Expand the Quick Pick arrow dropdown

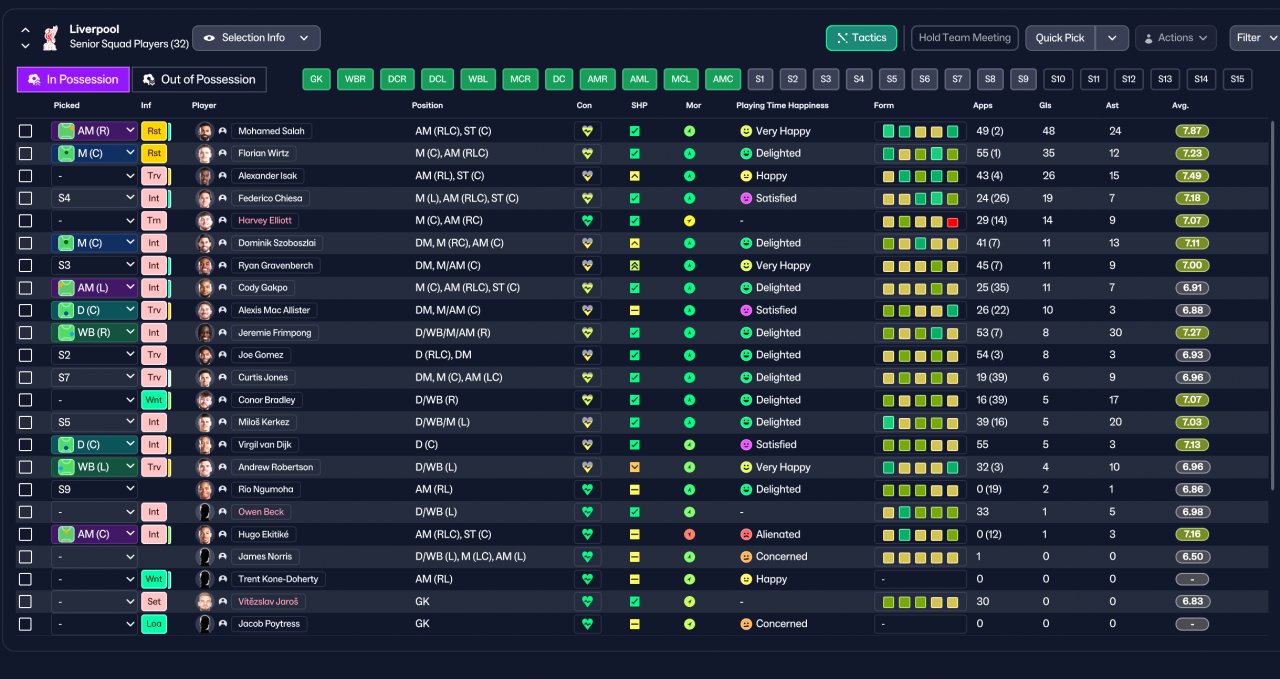click(1112, 38)
